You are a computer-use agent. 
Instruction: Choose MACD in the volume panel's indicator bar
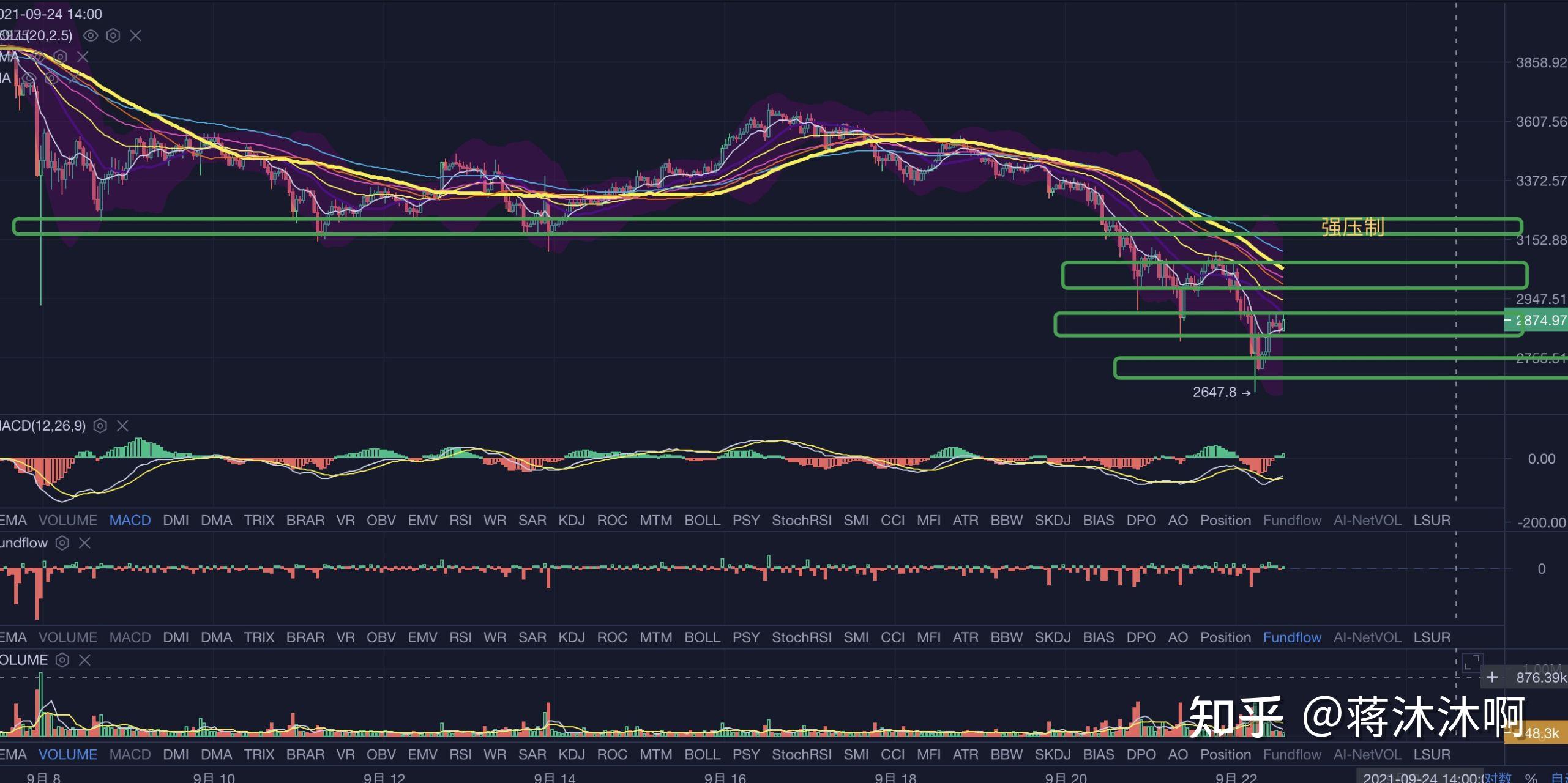tap(130, 754)
